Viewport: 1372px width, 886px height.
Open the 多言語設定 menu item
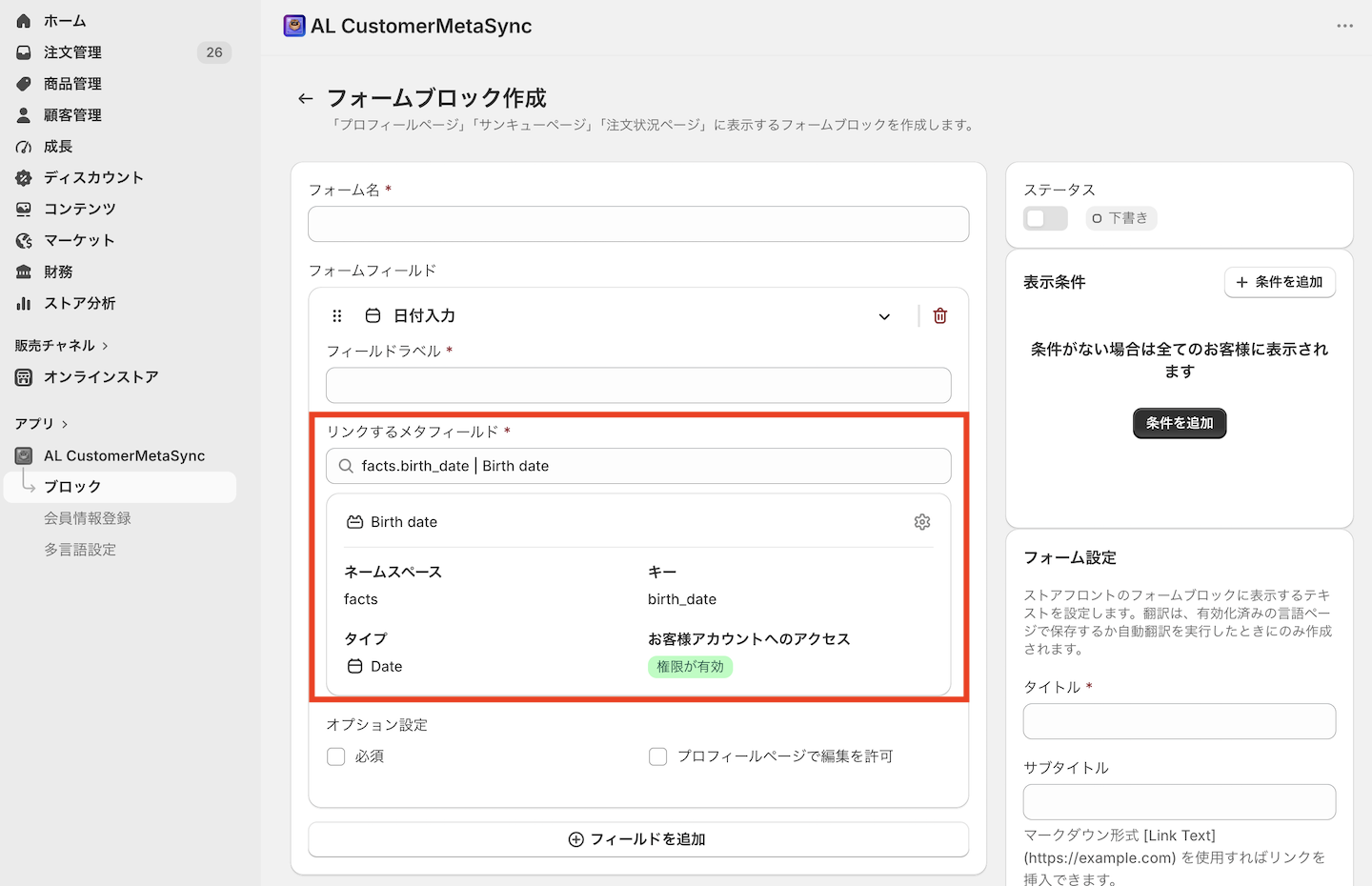pos(80,550)
